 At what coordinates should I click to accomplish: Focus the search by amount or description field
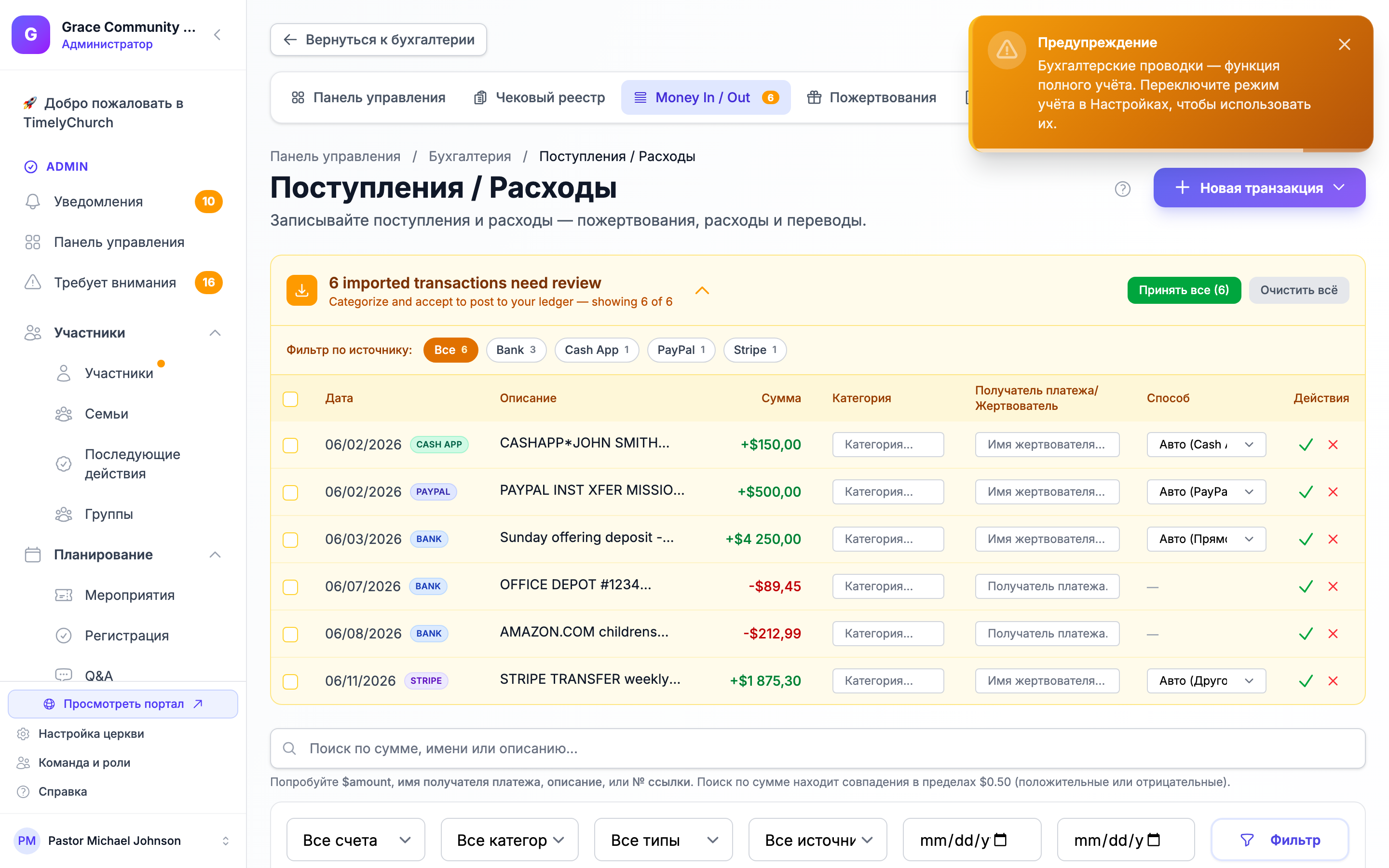pyautogui.click(x=817, y=748)
